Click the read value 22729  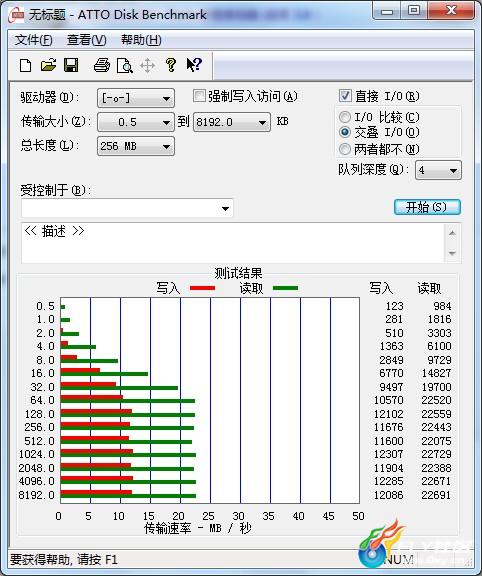pyautogui.click(x=436, y=454)
